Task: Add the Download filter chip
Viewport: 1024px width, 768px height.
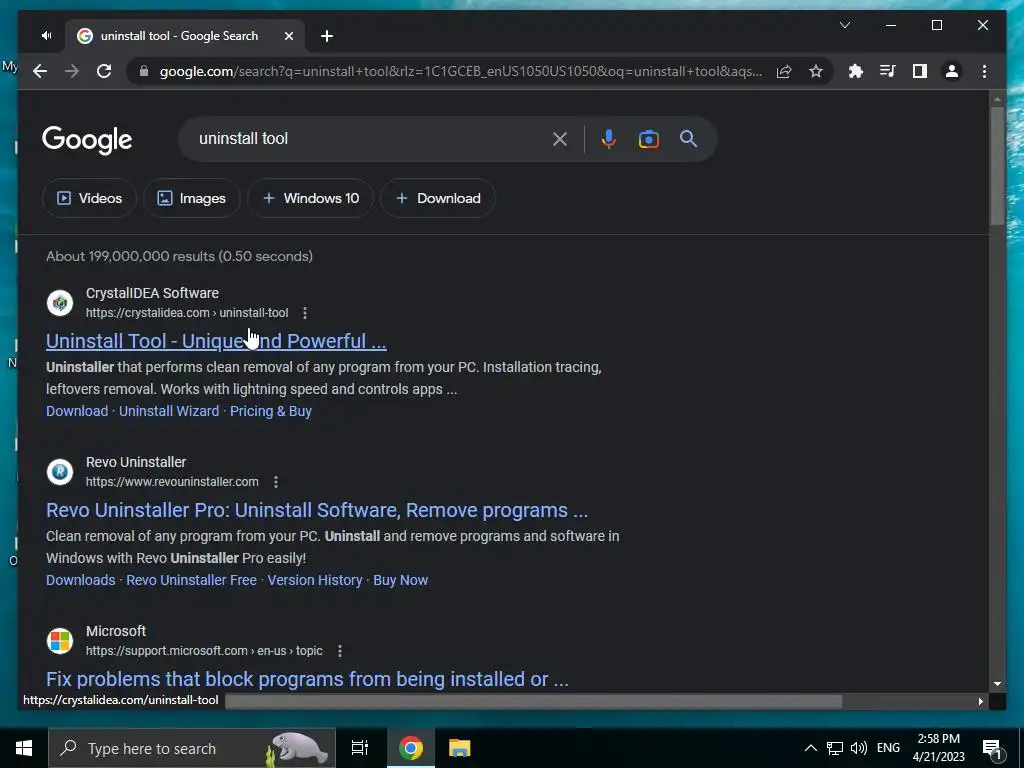Action: tap(438, 199)
